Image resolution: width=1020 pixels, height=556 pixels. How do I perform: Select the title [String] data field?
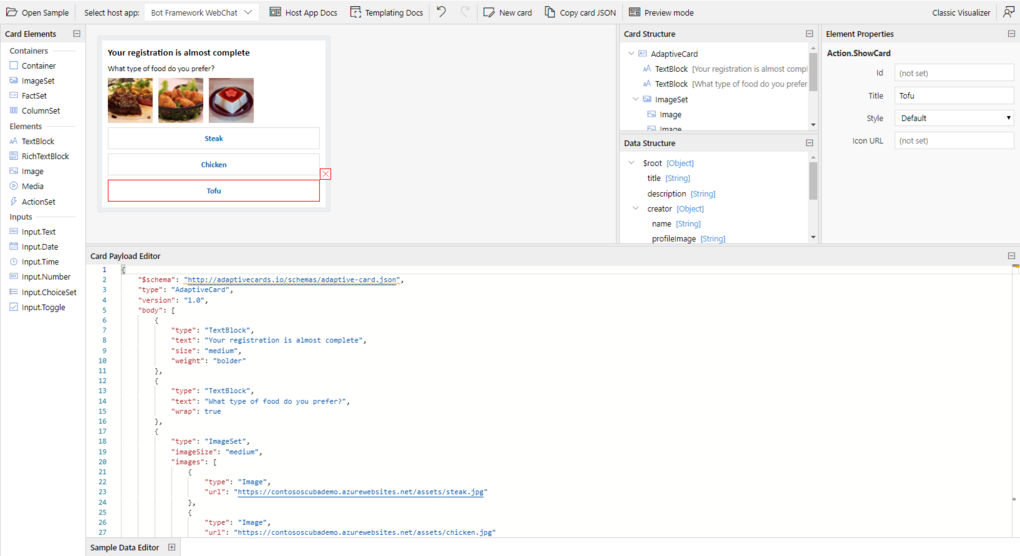point(668,178)
